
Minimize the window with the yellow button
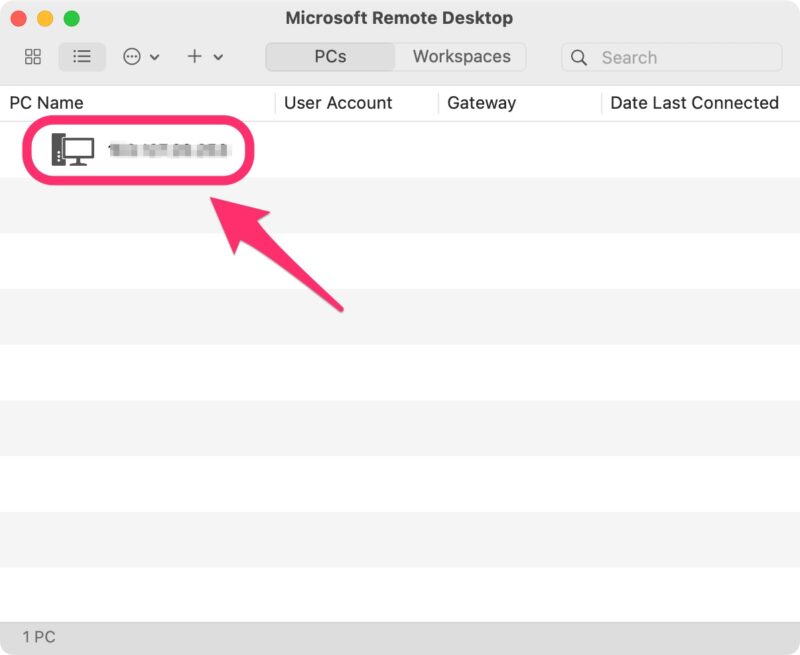pos(45,19)
